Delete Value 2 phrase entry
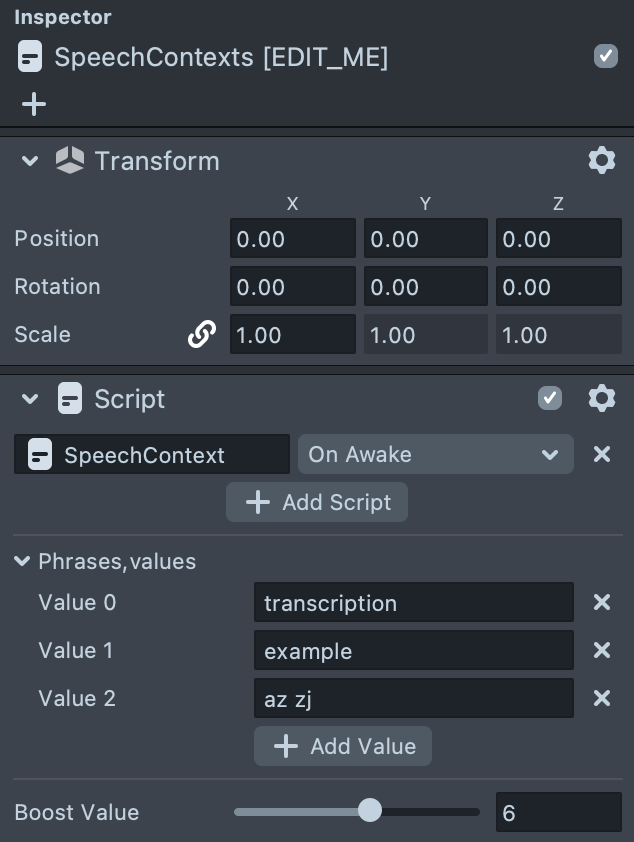Screen dimensions: 634x842 602,698
